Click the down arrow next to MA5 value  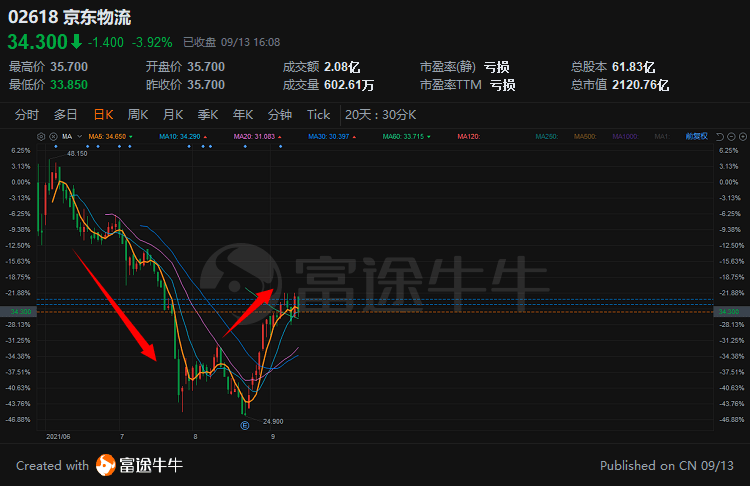tap(133, 136)
